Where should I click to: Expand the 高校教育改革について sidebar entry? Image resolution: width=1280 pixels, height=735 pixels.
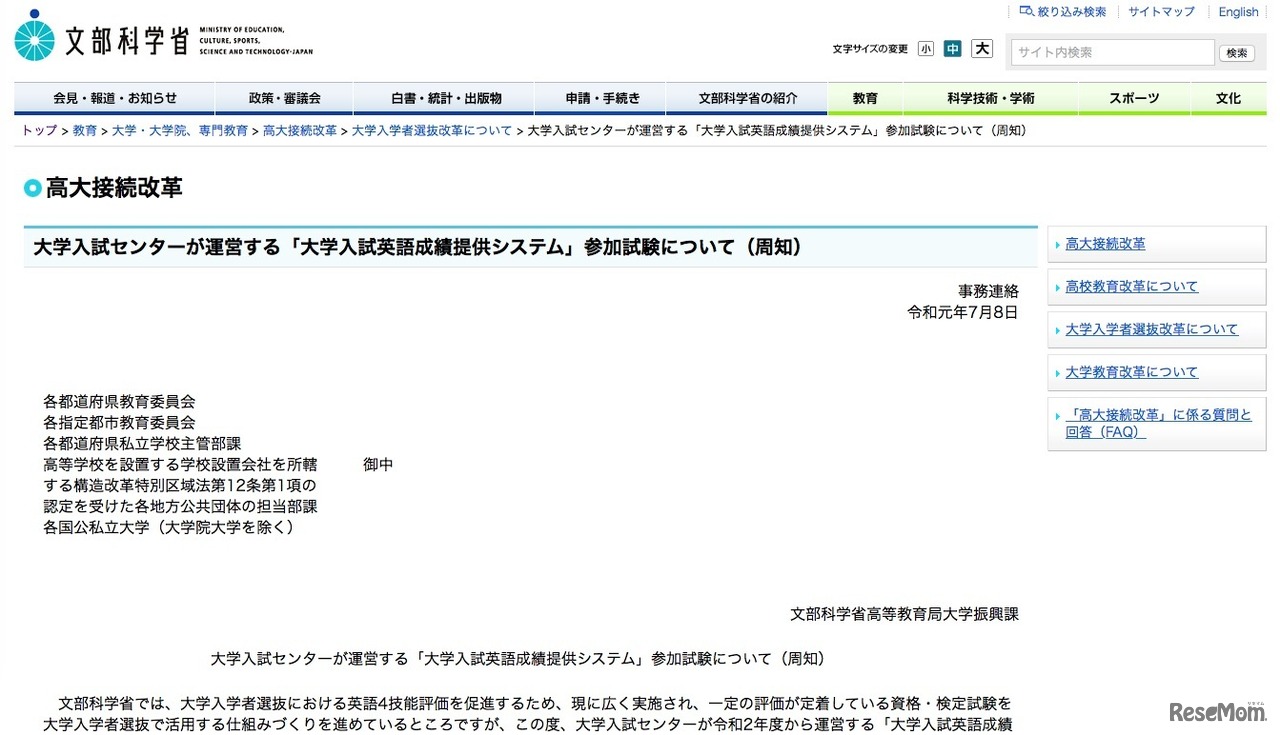(x=1132, y=286)
